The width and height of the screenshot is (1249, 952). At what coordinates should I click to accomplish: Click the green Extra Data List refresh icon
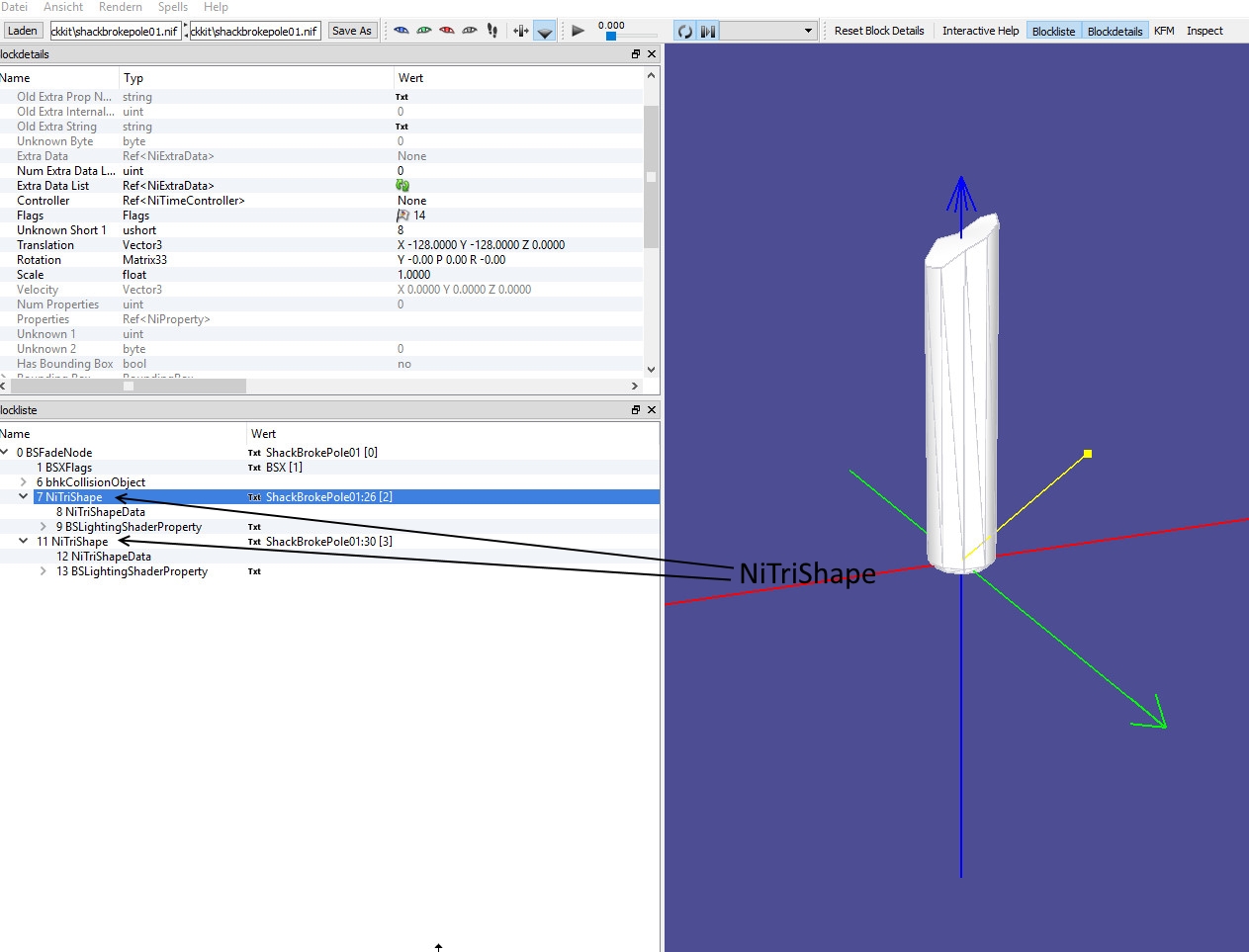pyautogui.click(x=402, y=186)
